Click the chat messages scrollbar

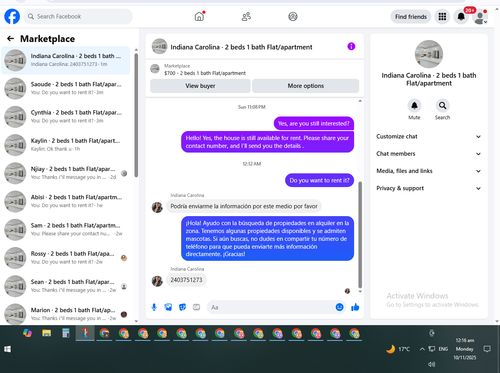(360, 235)
